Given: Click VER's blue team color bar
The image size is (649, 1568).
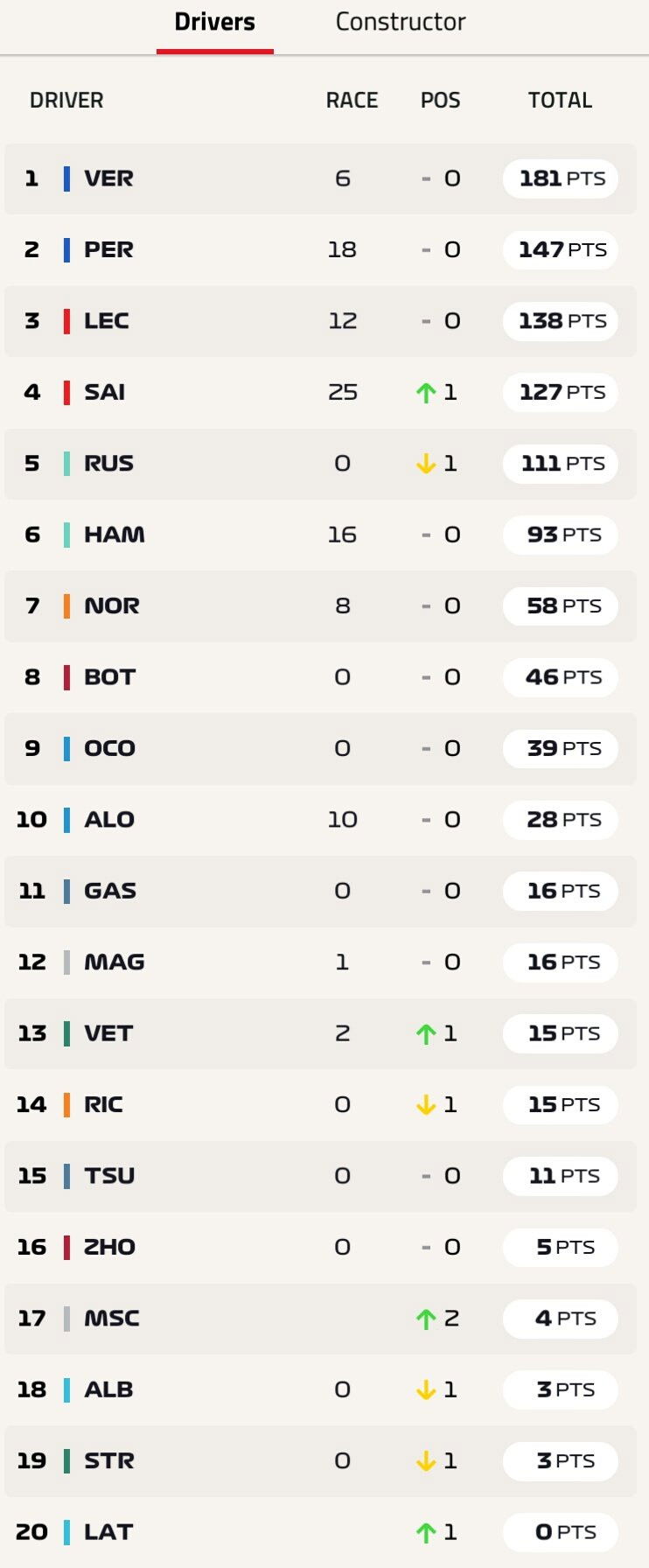Looking at the screenshot, I should pyautogui.click(x=66, y=178).
